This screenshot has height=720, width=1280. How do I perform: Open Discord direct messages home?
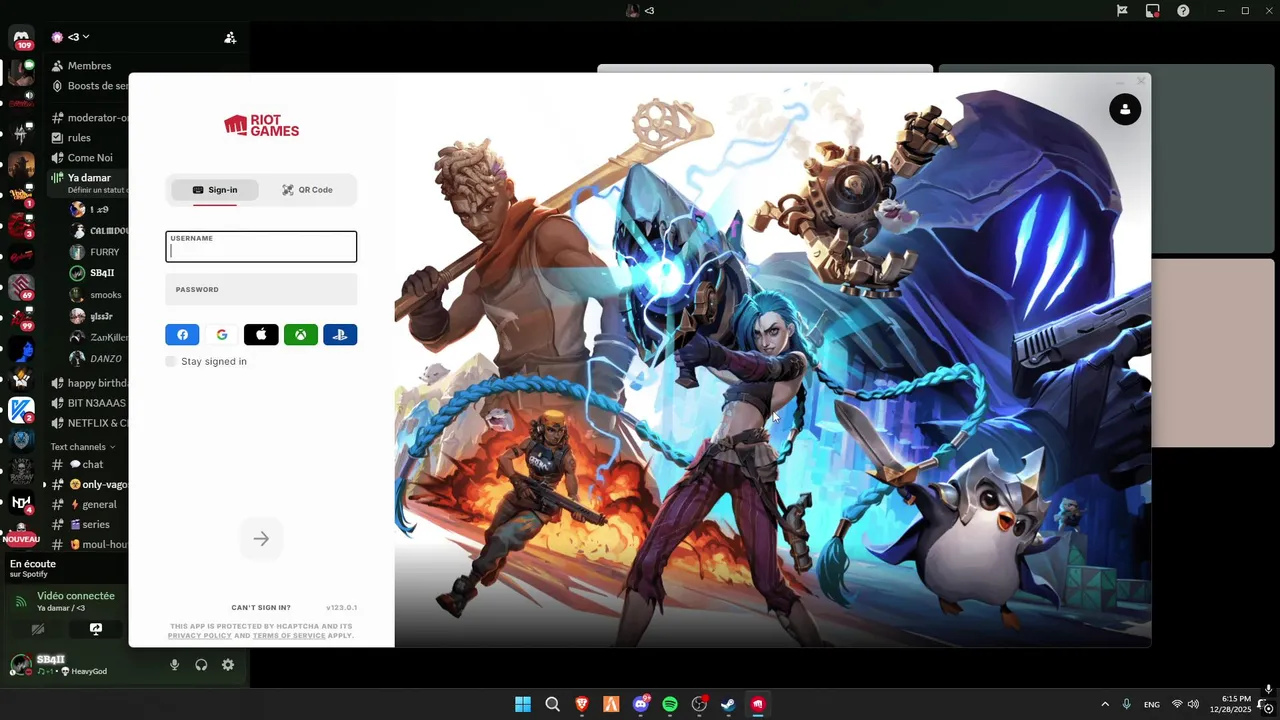pos(21,38)
